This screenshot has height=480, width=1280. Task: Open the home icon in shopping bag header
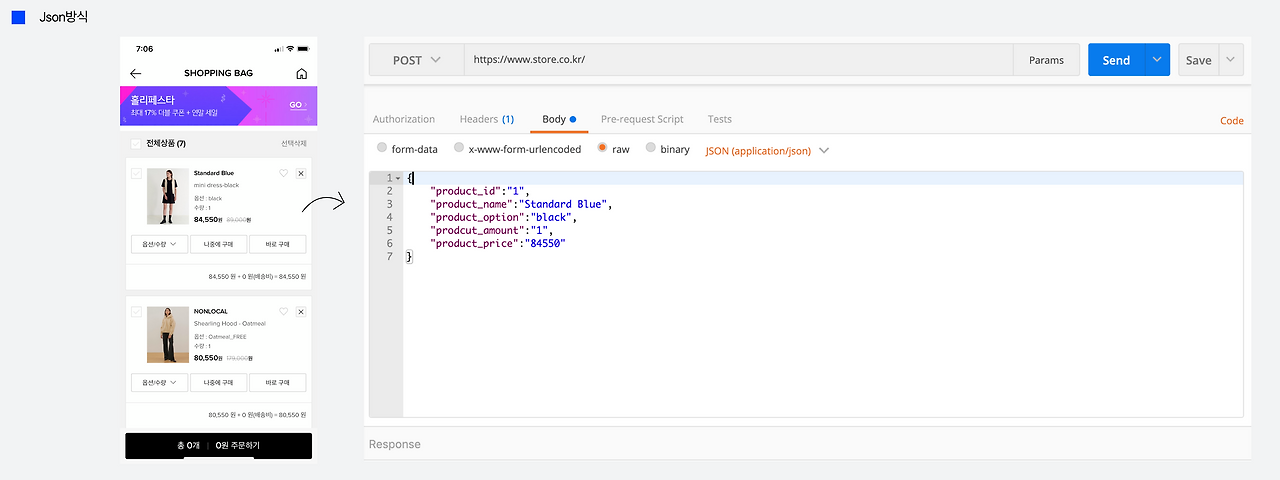tap(302, 74)
